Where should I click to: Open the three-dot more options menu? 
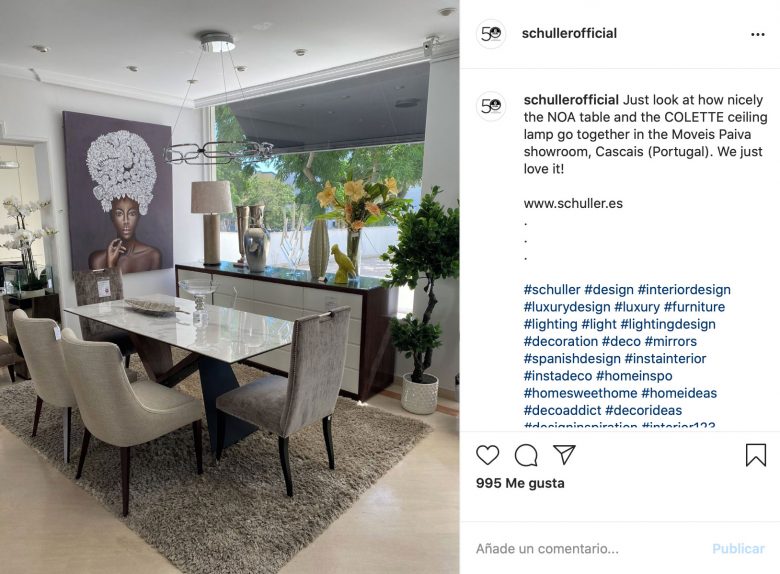coord(757,34)
